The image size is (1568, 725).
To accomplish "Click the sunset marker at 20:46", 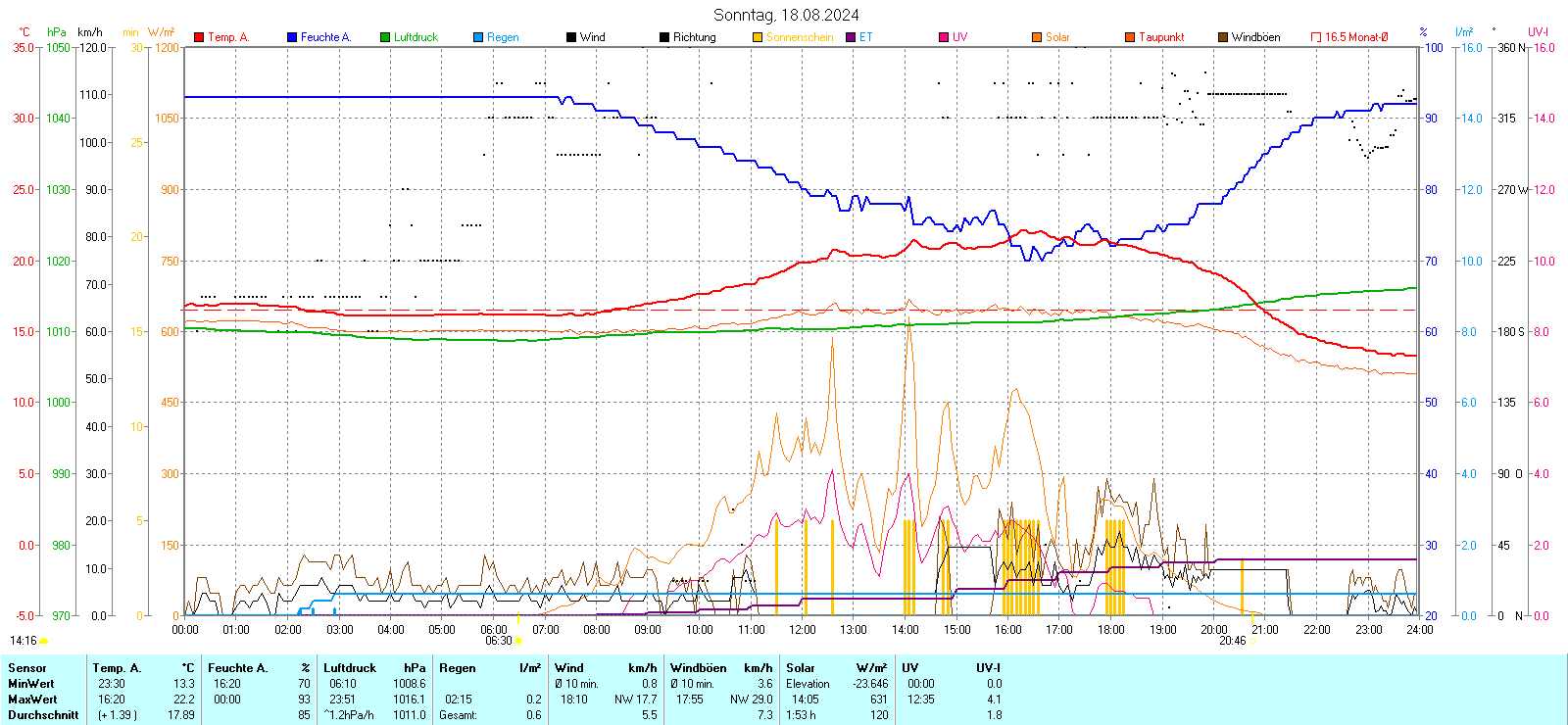I will (x=1252, y=641).
